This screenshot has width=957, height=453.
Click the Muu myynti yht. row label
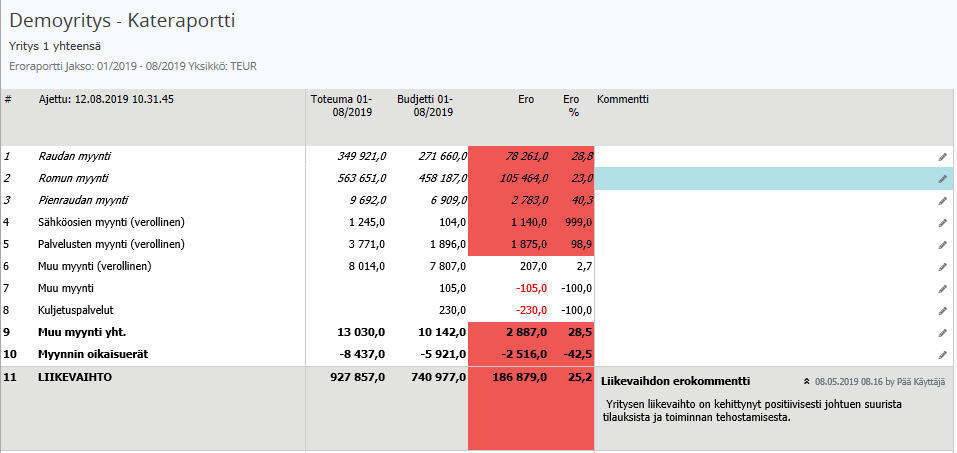point(83,333)
